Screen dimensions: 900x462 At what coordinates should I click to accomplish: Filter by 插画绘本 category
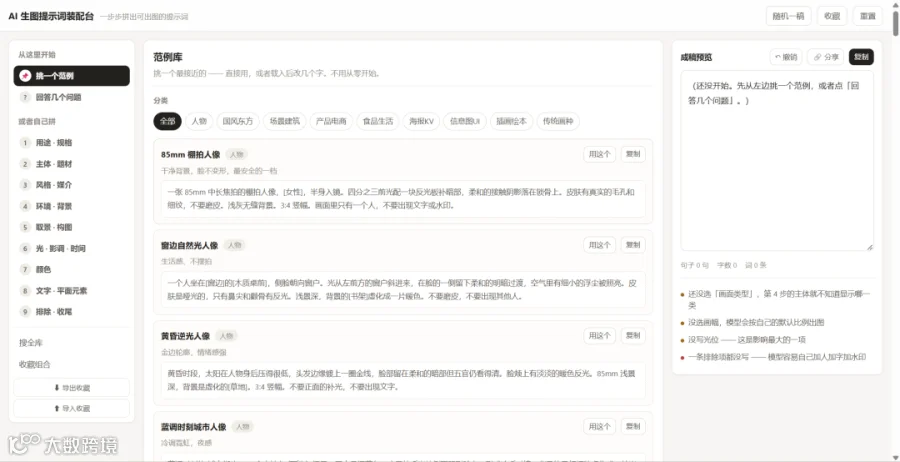tap(511, 122)
